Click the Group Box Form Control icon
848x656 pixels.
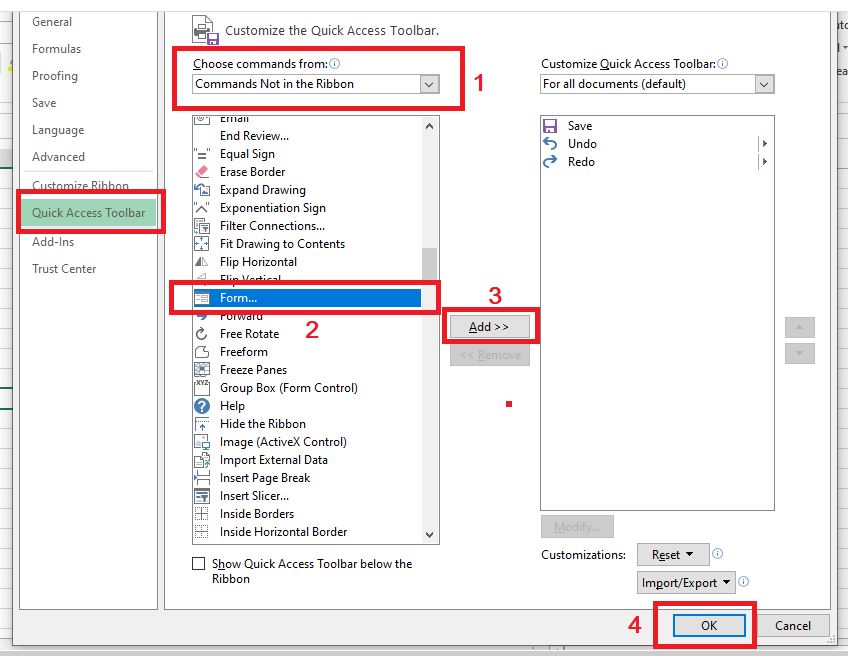coord(202,388)
